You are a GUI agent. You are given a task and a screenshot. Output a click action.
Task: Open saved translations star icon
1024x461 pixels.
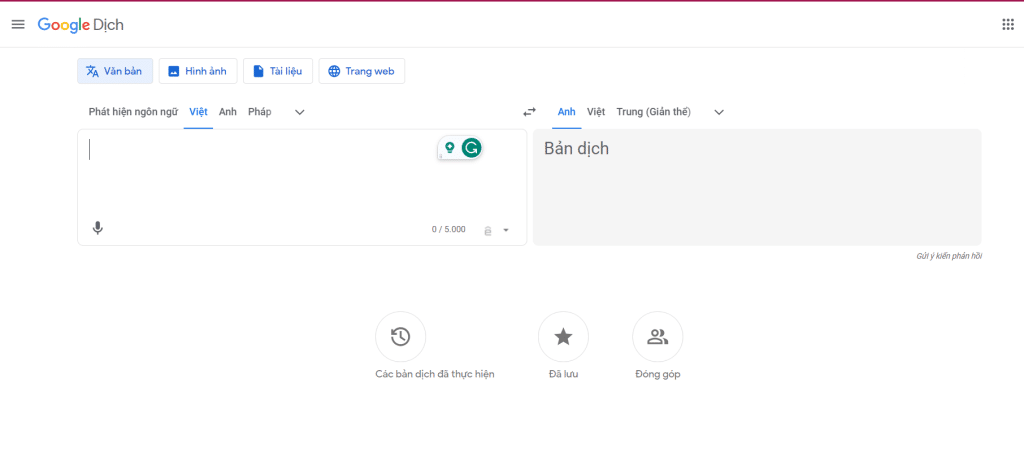click(563, 337)
